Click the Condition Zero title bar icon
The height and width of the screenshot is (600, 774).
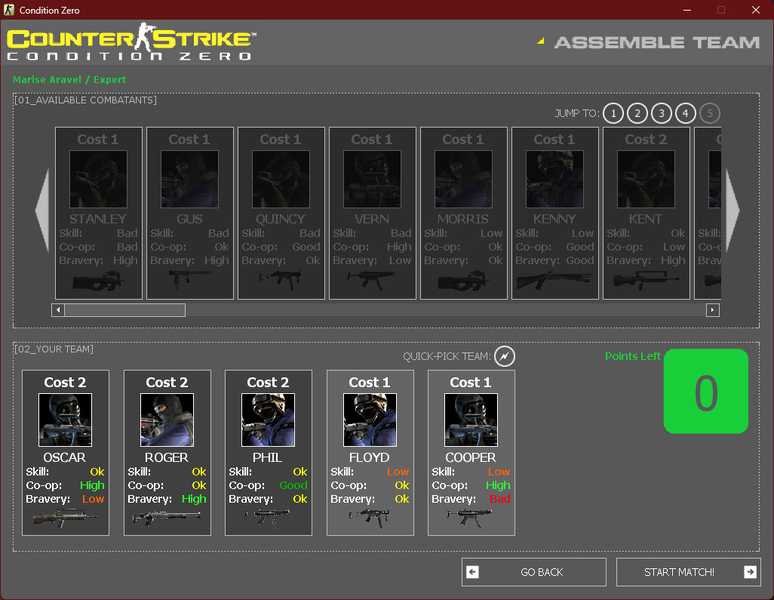9,10
